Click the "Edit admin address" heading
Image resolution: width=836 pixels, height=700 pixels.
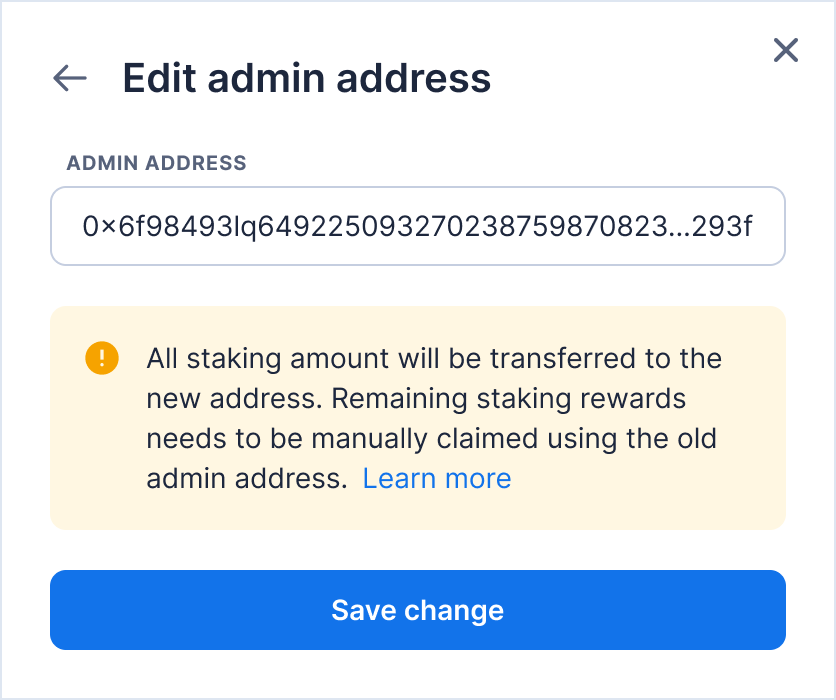pyautogui.click(x=306, y=78)
